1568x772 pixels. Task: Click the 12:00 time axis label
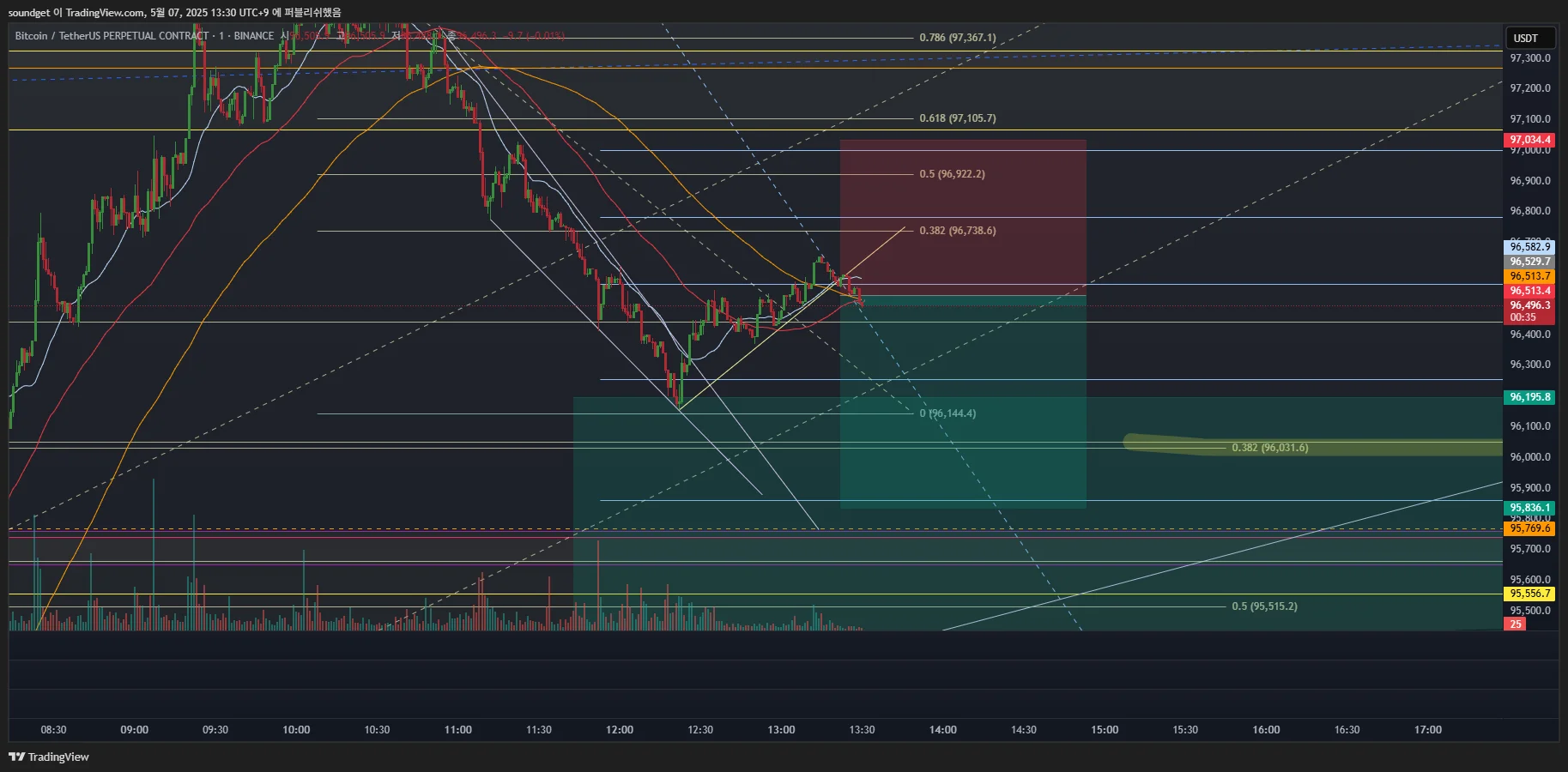[x=620, y=730]
